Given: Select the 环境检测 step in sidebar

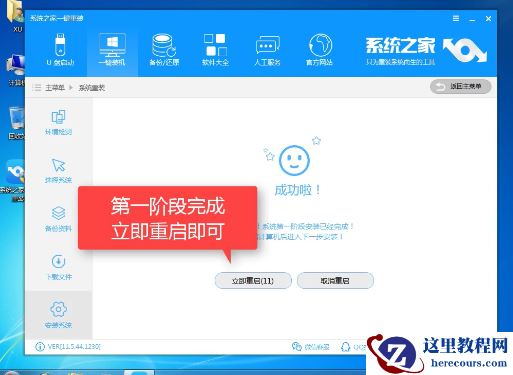Looking at the screenshot, I should pyautogui.click(x=58, y=122).
